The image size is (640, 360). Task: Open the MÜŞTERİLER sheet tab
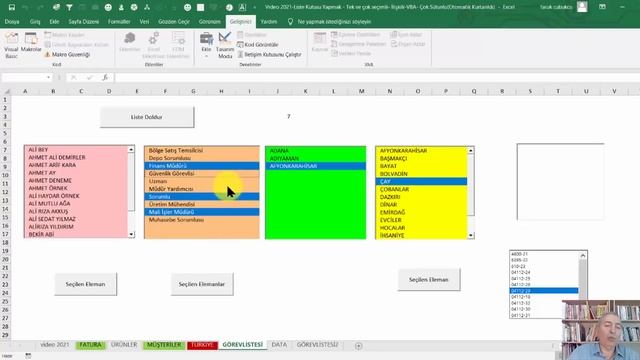pyautogui.click(x=164, y=345)
